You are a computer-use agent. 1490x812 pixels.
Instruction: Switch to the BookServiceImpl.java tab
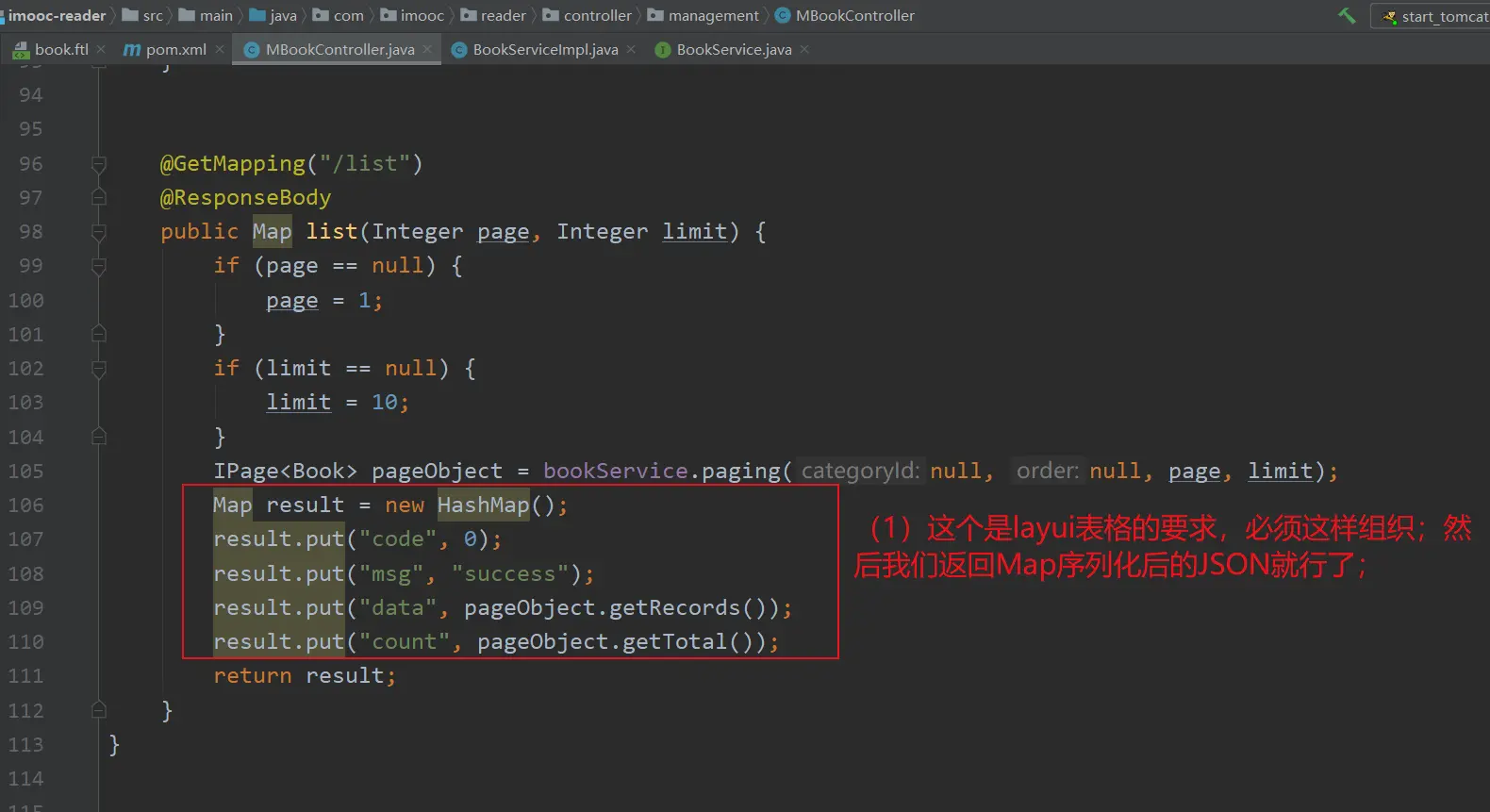(x=545, y=49)
